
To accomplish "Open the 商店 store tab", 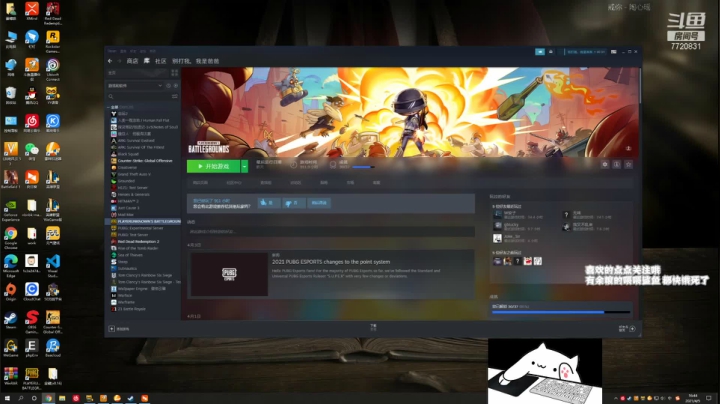I will 132,61.
